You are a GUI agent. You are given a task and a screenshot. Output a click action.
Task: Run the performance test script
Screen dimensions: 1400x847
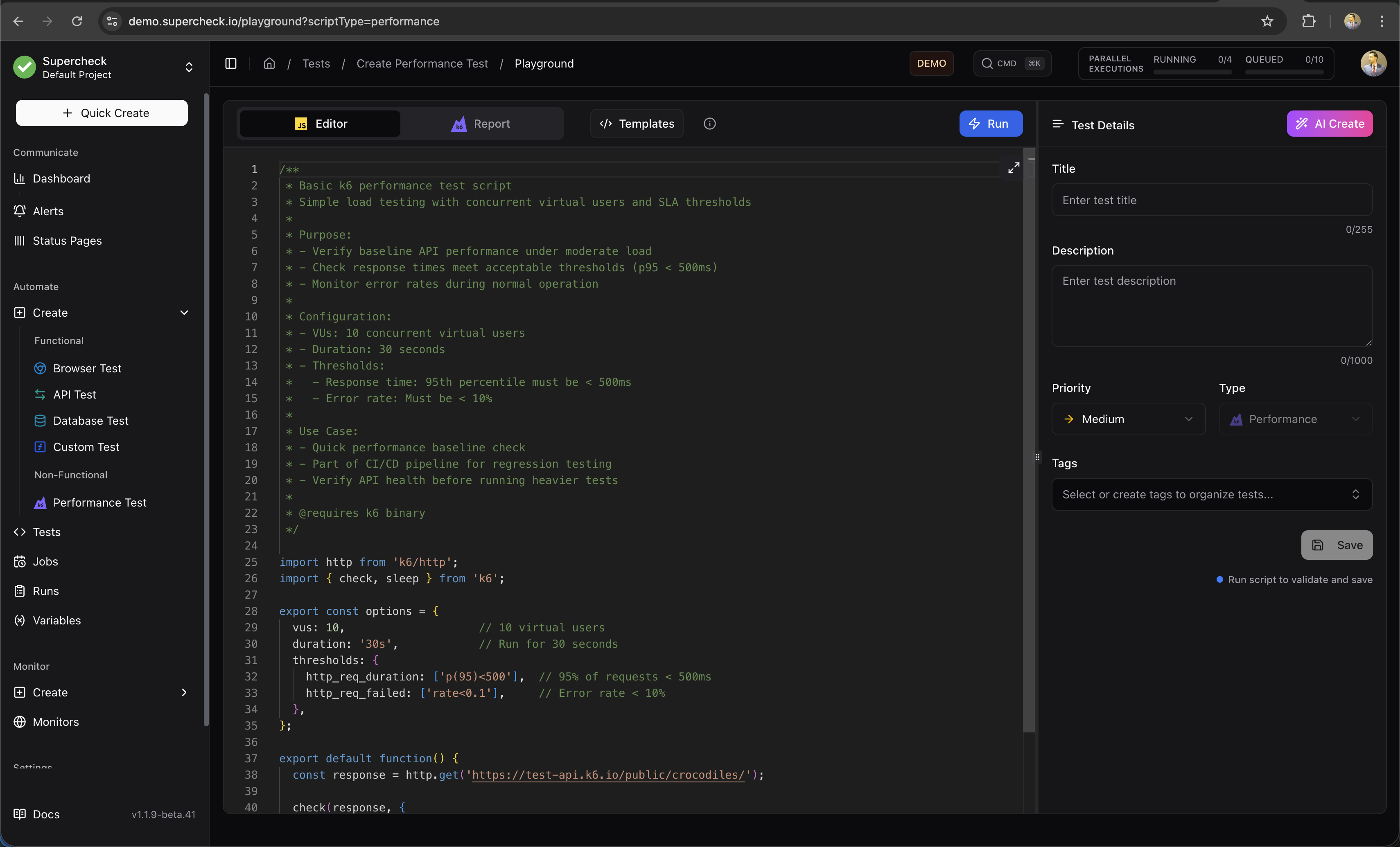pos(990,123)
